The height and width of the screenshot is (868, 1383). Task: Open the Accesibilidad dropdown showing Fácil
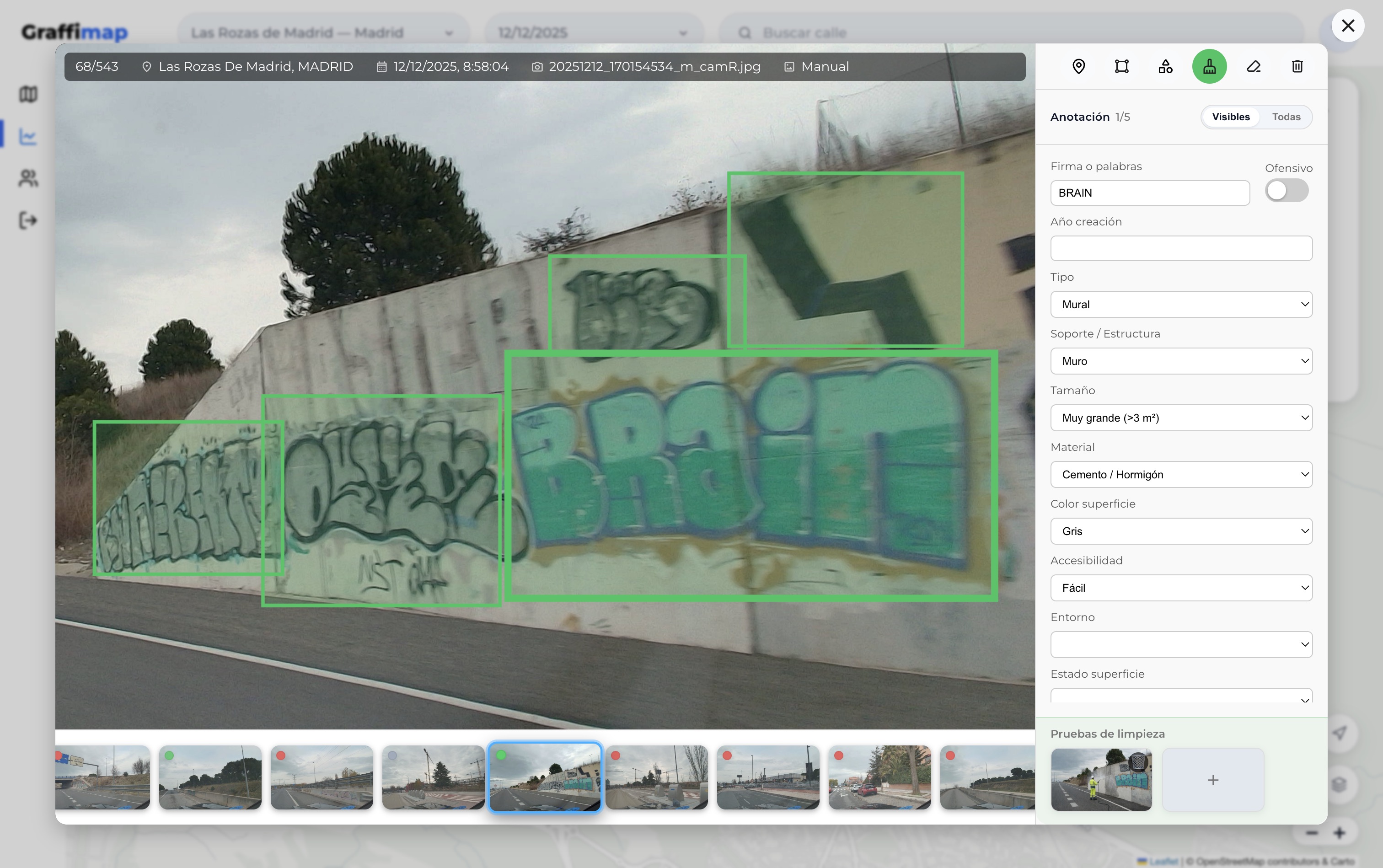[1181, 588]
